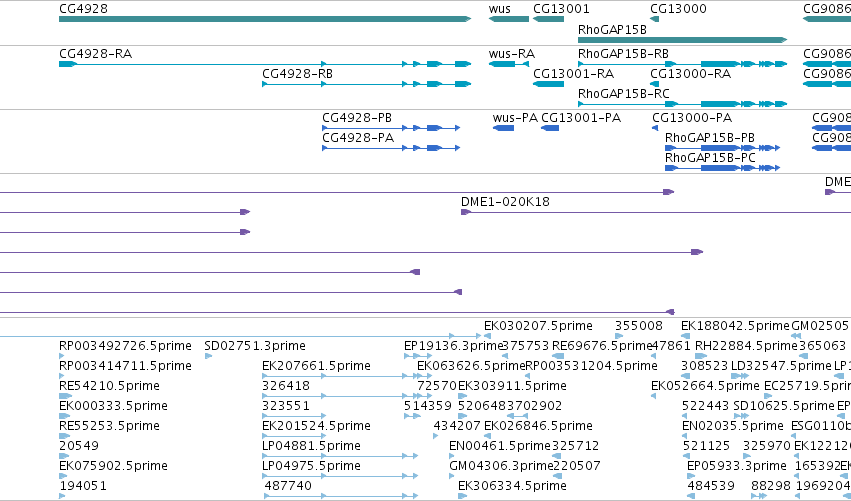This screenshot has width=851, height=501.
Task: Select EST 326418
Action: (x=286, y=386)
